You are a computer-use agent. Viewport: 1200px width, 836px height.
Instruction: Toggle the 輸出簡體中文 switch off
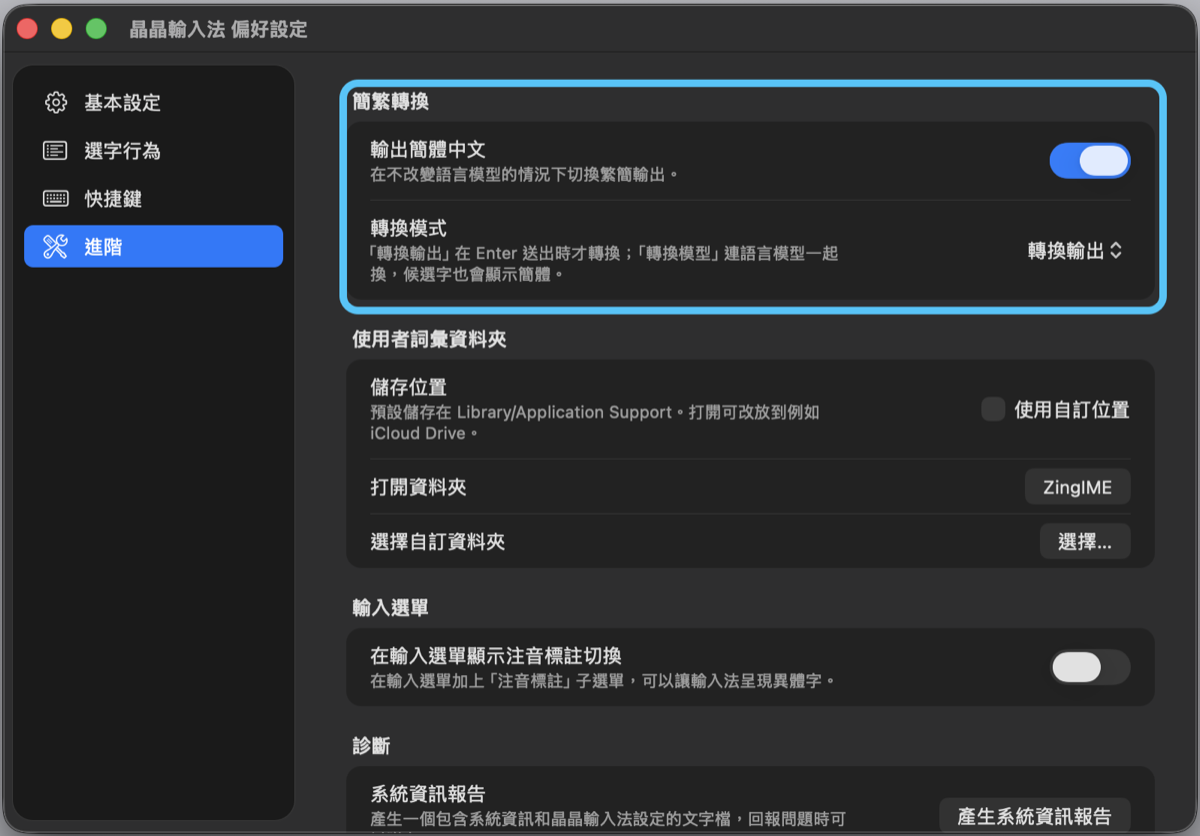click(x=1090, y=160)
